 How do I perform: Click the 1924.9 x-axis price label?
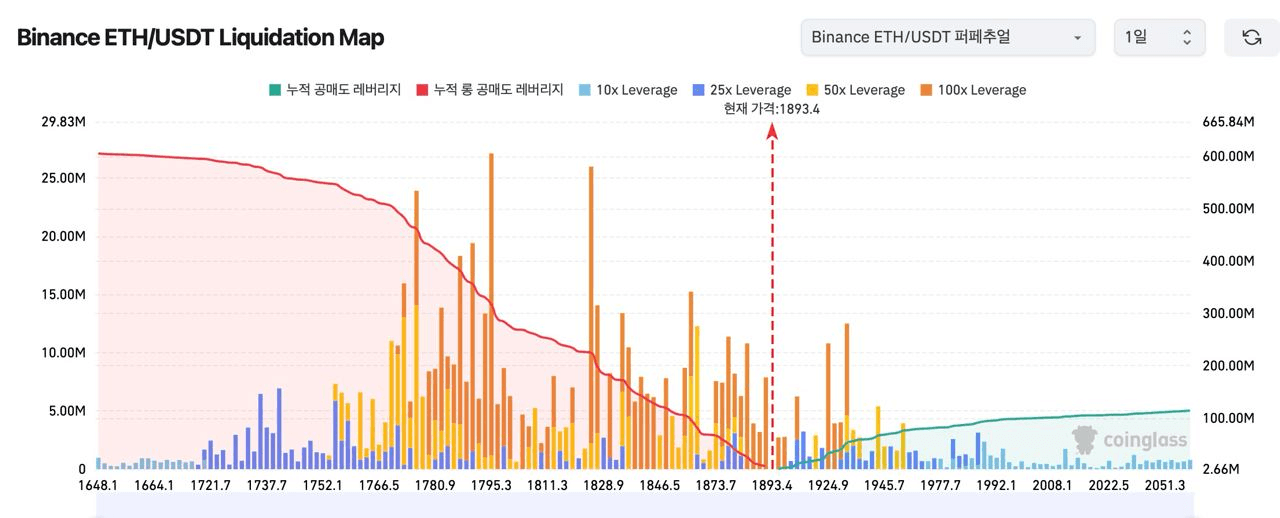[828, 486]
